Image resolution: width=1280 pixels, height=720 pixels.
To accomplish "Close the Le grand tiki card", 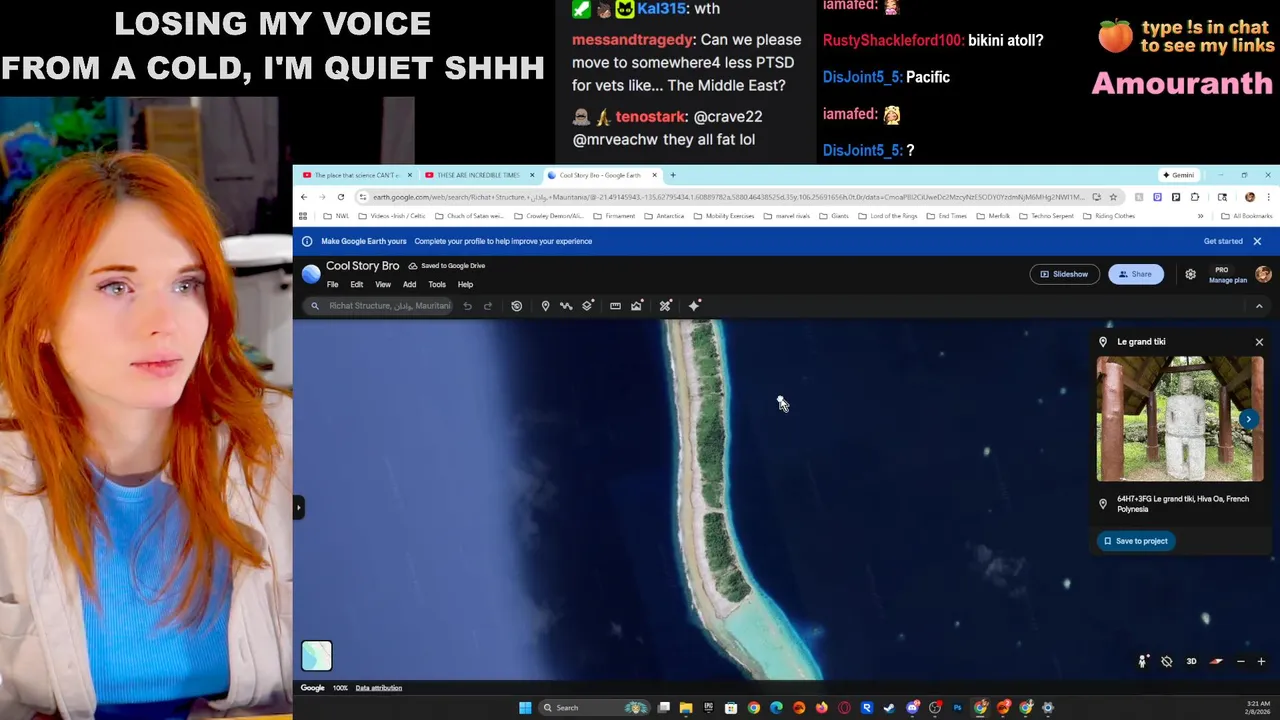I will (1259, 342).
